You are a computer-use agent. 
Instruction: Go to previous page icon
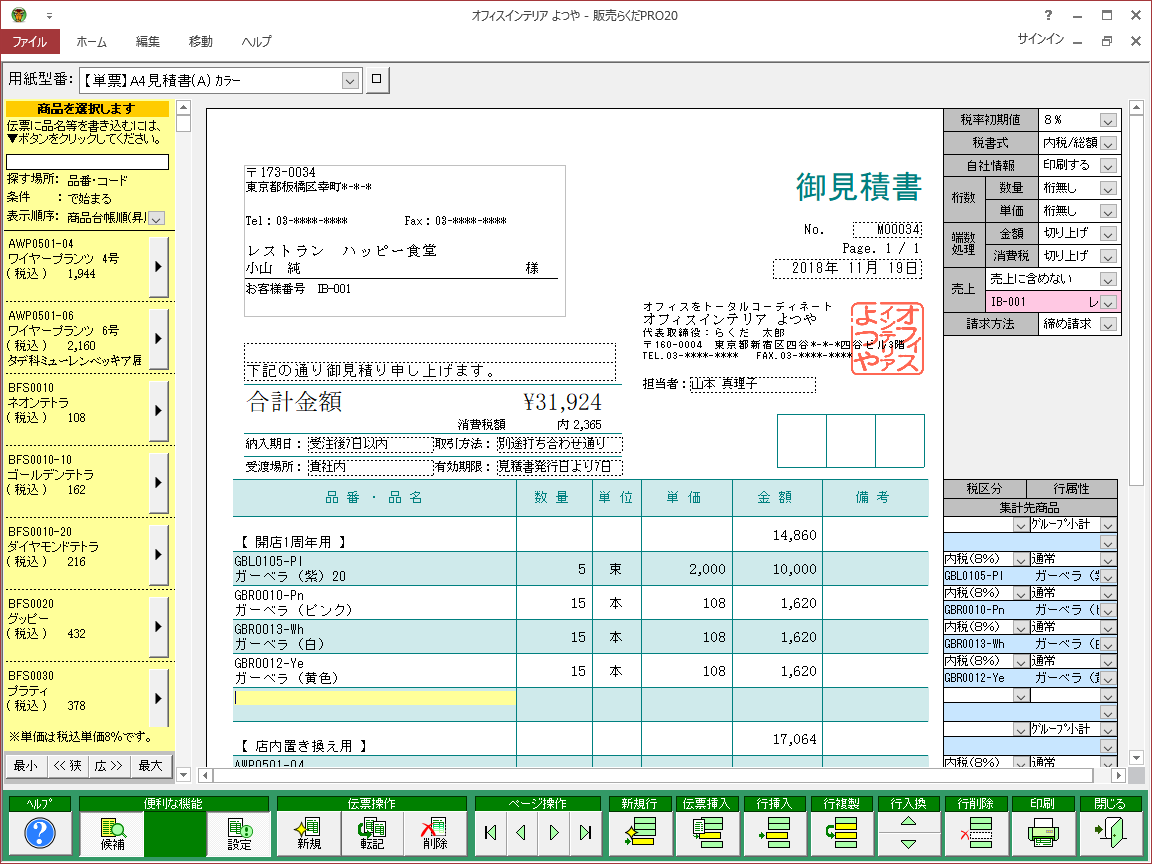click(x=522, y=832)
